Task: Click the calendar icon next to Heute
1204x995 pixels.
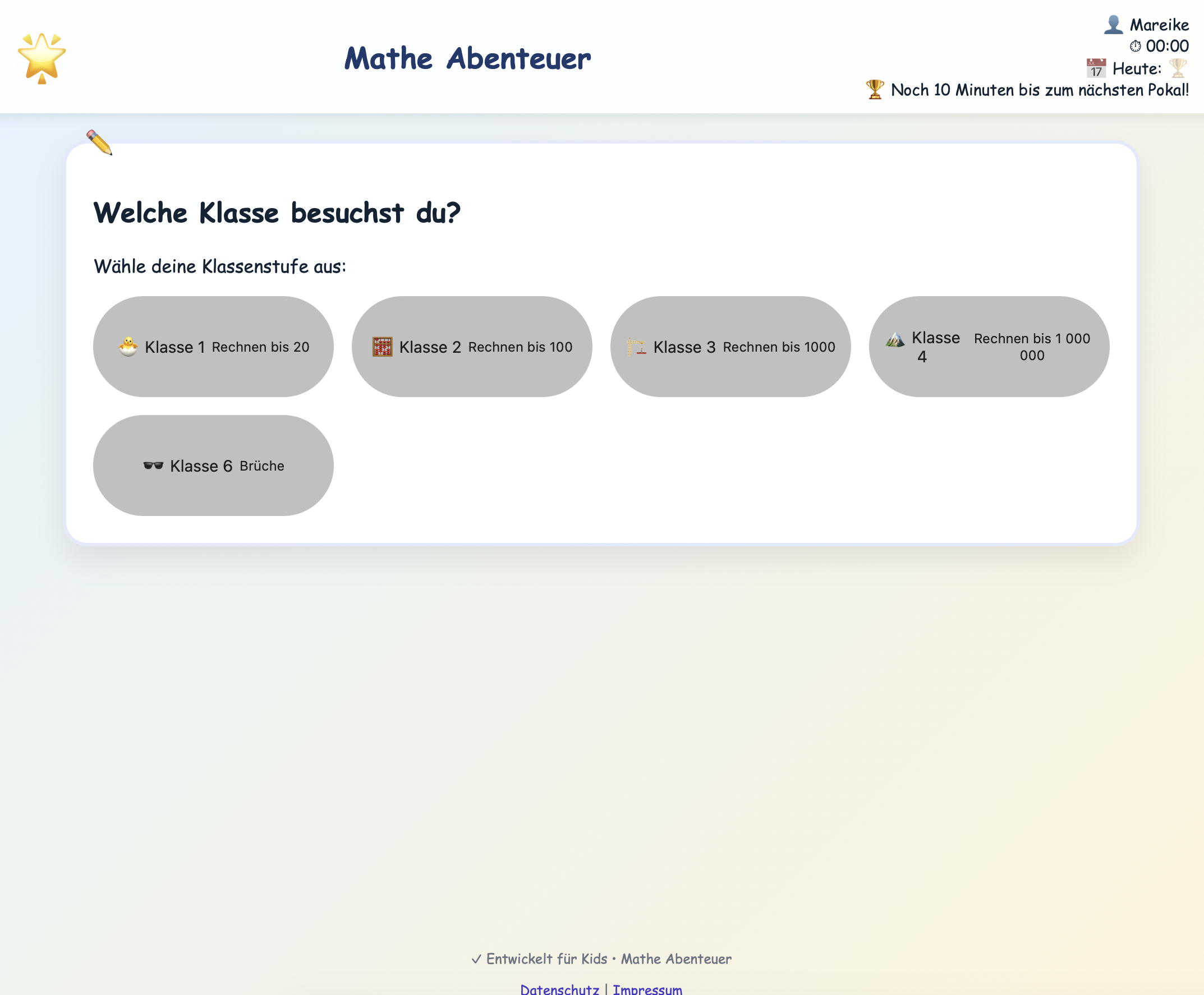Action: (x=1096, y=68)
